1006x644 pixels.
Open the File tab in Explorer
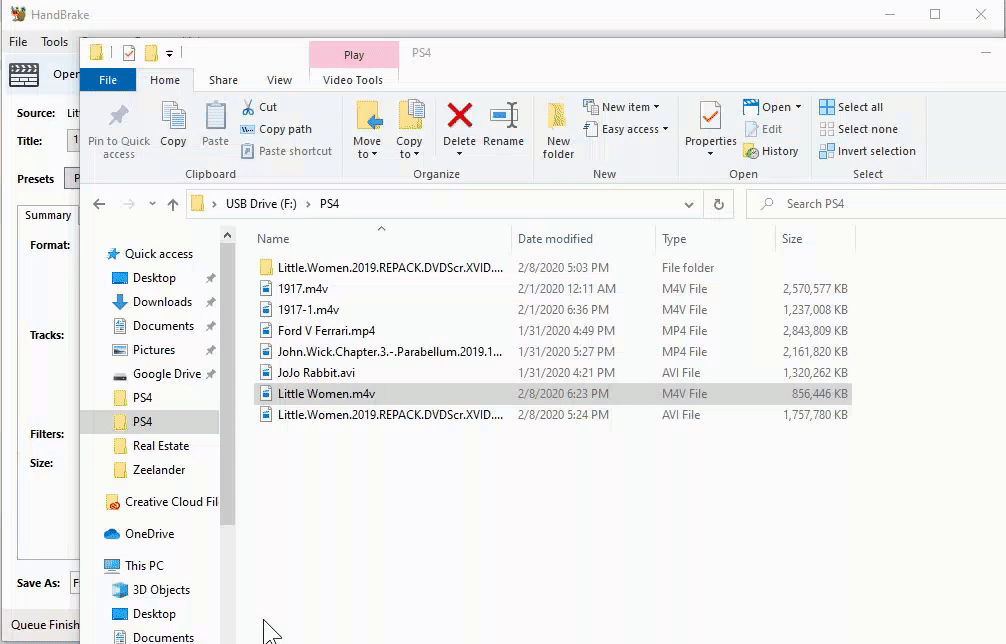108,80
